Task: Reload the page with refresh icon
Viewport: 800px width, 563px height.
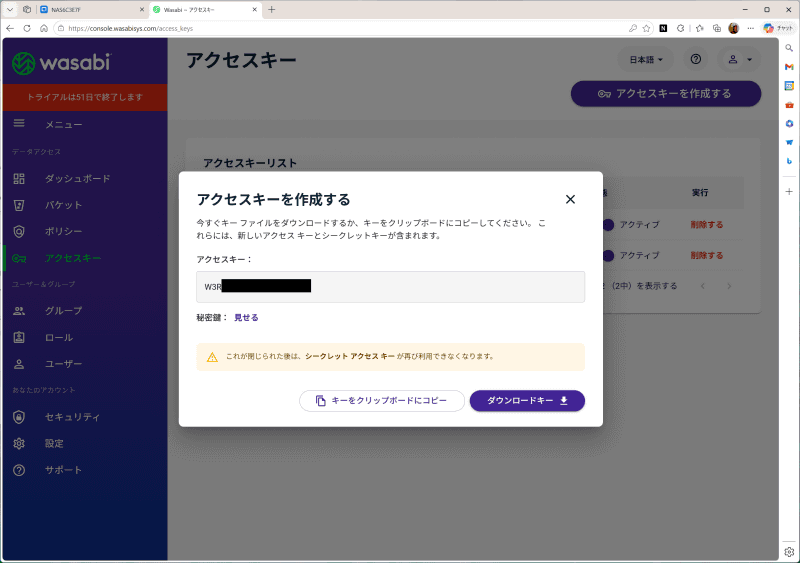Action: 27,29
